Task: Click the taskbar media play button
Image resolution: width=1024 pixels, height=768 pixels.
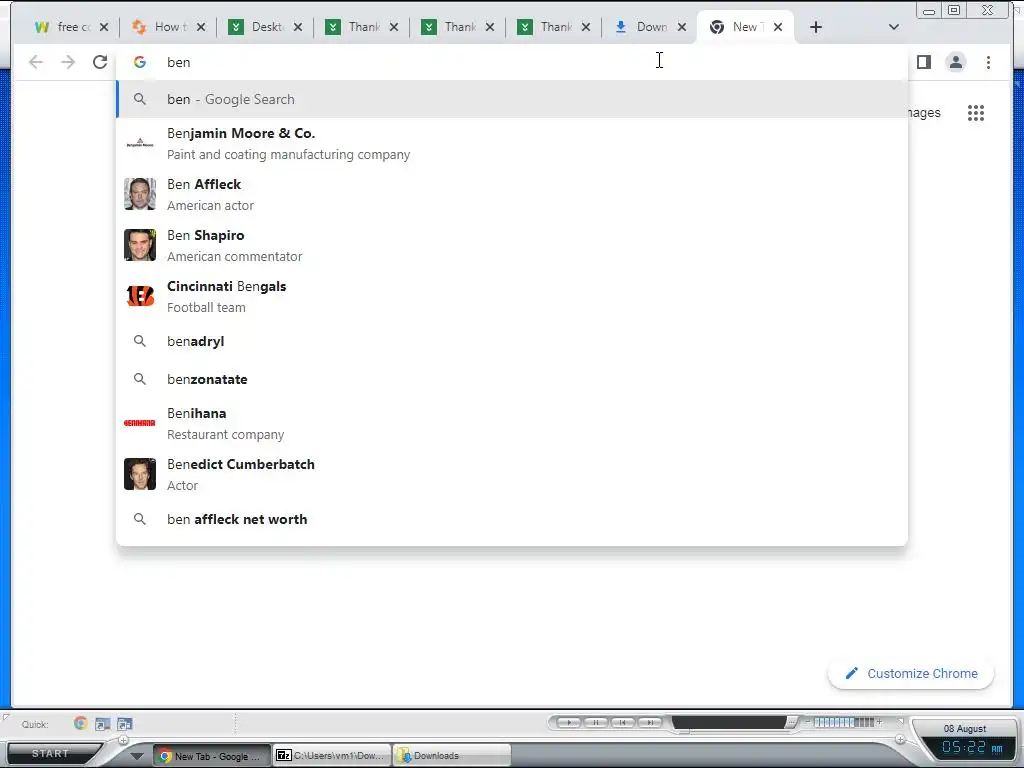Action: [569, 722]
